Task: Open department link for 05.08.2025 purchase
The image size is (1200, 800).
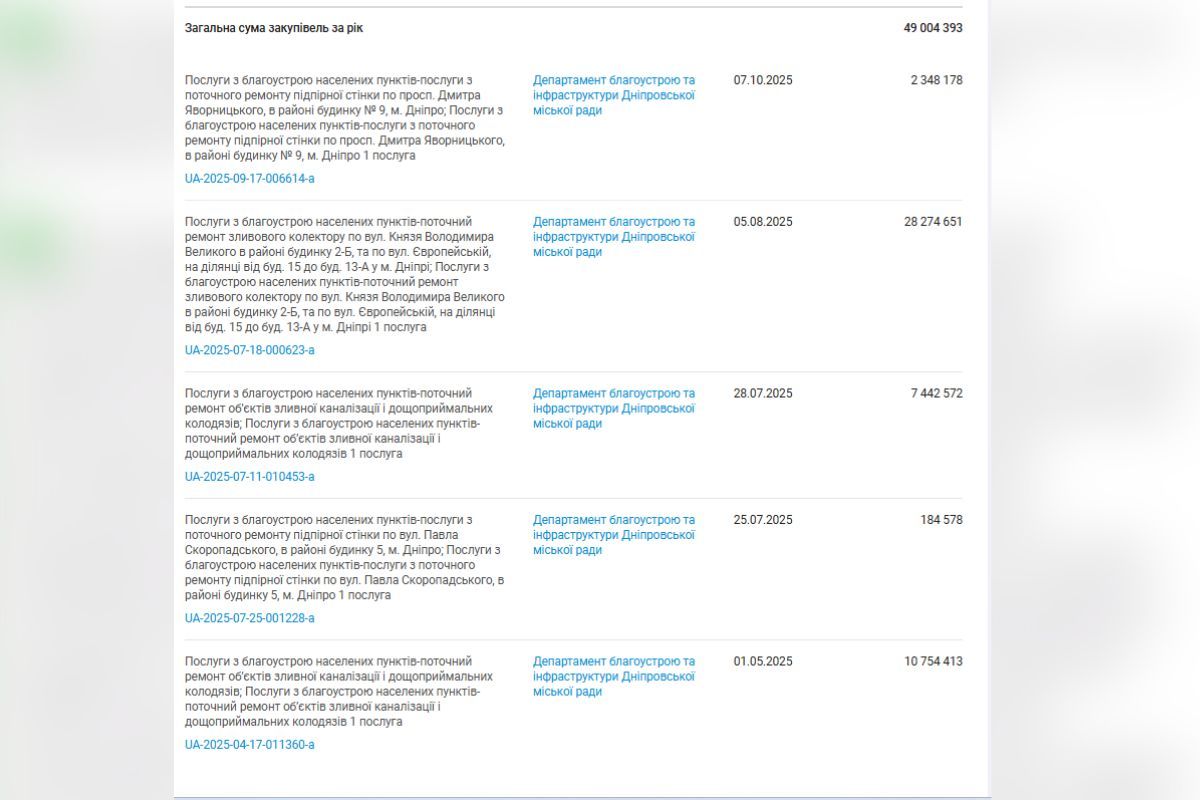Action: pyautogui.click(x=613, y=237)
